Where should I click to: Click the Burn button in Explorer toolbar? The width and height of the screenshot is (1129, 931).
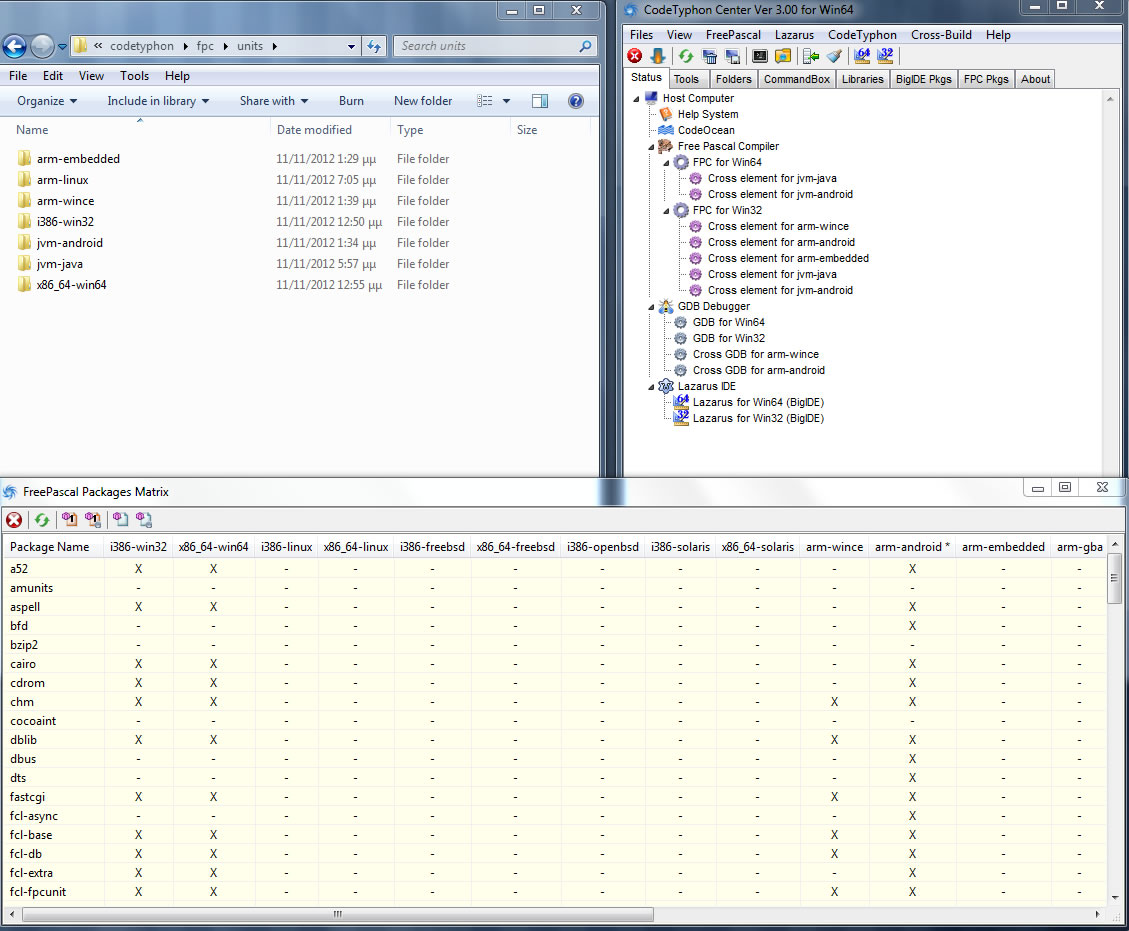[351, 101]
